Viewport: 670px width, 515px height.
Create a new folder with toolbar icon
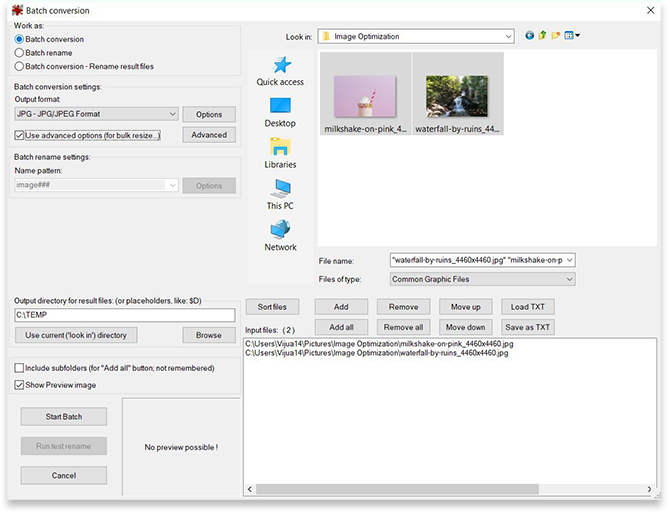(555, 36)
